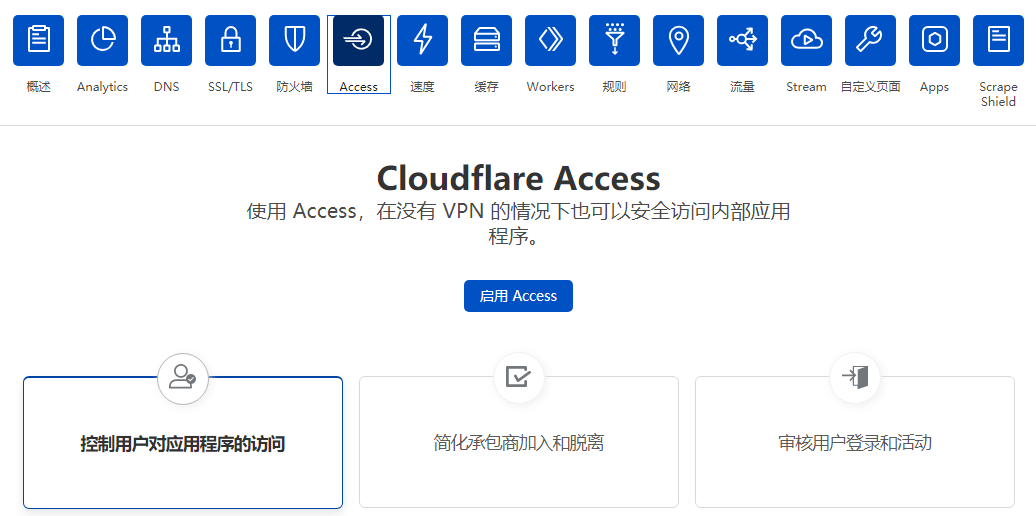
Task: Open the 自定义页面 wrench icon
Action: coord(870,40)
